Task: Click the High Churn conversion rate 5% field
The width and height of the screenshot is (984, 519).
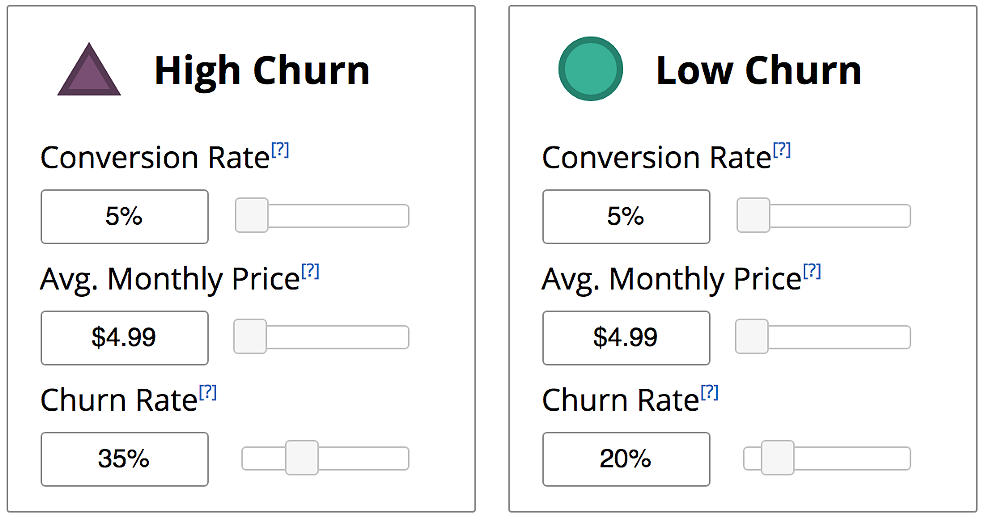Action: tap(125, 217)
